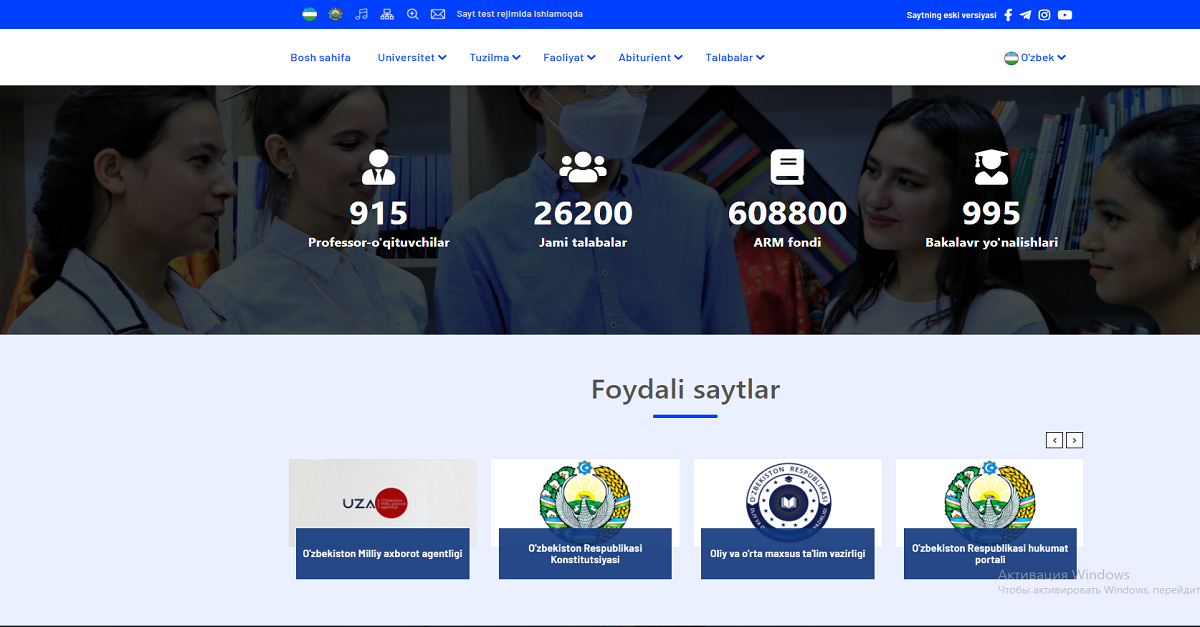The height and width of the screenshot is (627, 1200).
Task: Click the ARM fondi book icon
Action: tap(788, 165)
